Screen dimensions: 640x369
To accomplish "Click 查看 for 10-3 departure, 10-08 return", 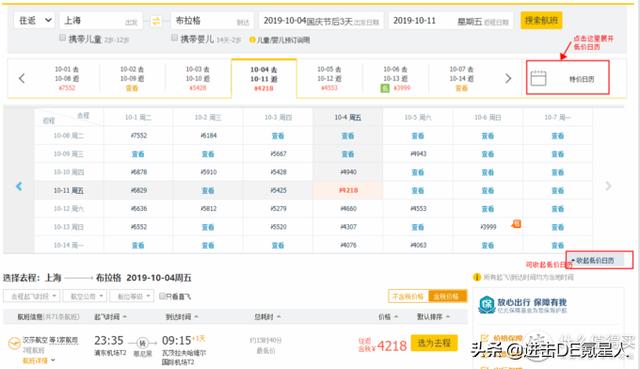I will click(x=278, y=136).
